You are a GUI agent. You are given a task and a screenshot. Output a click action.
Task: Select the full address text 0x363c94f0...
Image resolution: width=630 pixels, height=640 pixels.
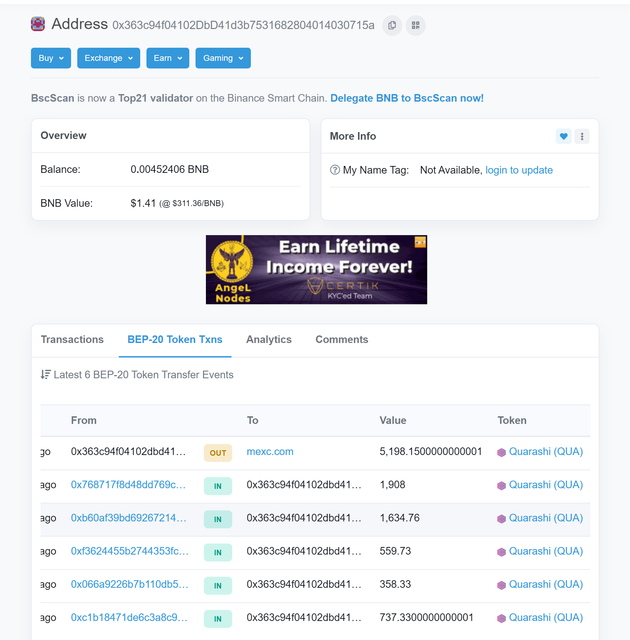243,25
